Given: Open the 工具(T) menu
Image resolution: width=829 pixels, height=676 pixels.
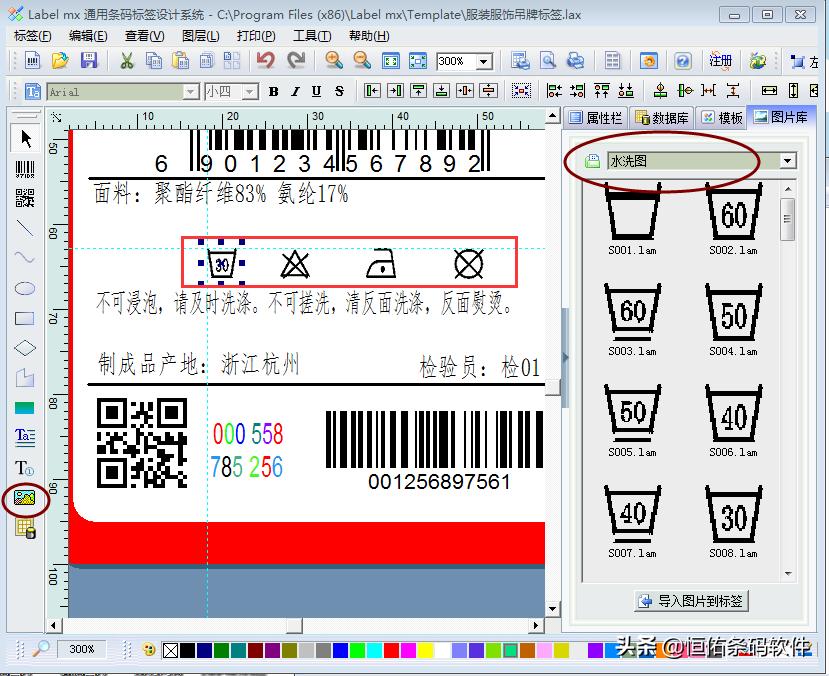Looking at the screenshot, I should pos(312,36).
